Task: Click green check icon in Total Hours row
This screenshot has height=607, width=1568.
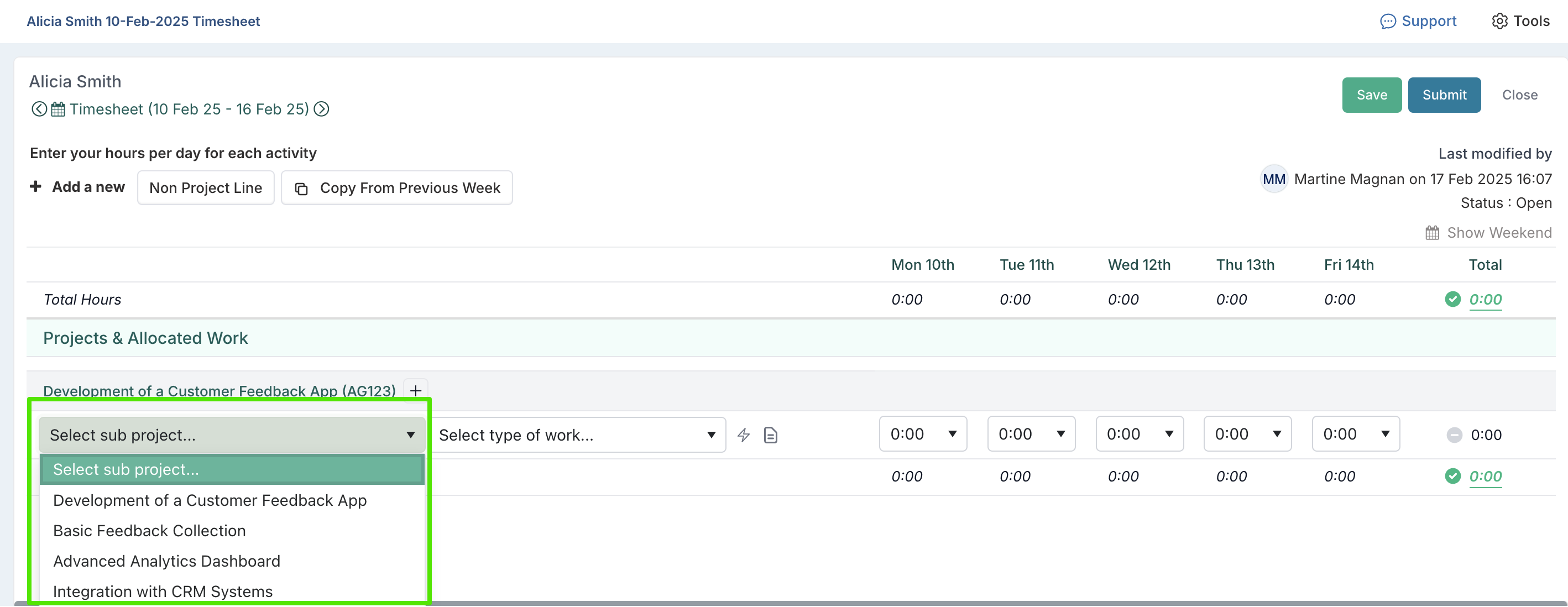Action: (1453, 299)
